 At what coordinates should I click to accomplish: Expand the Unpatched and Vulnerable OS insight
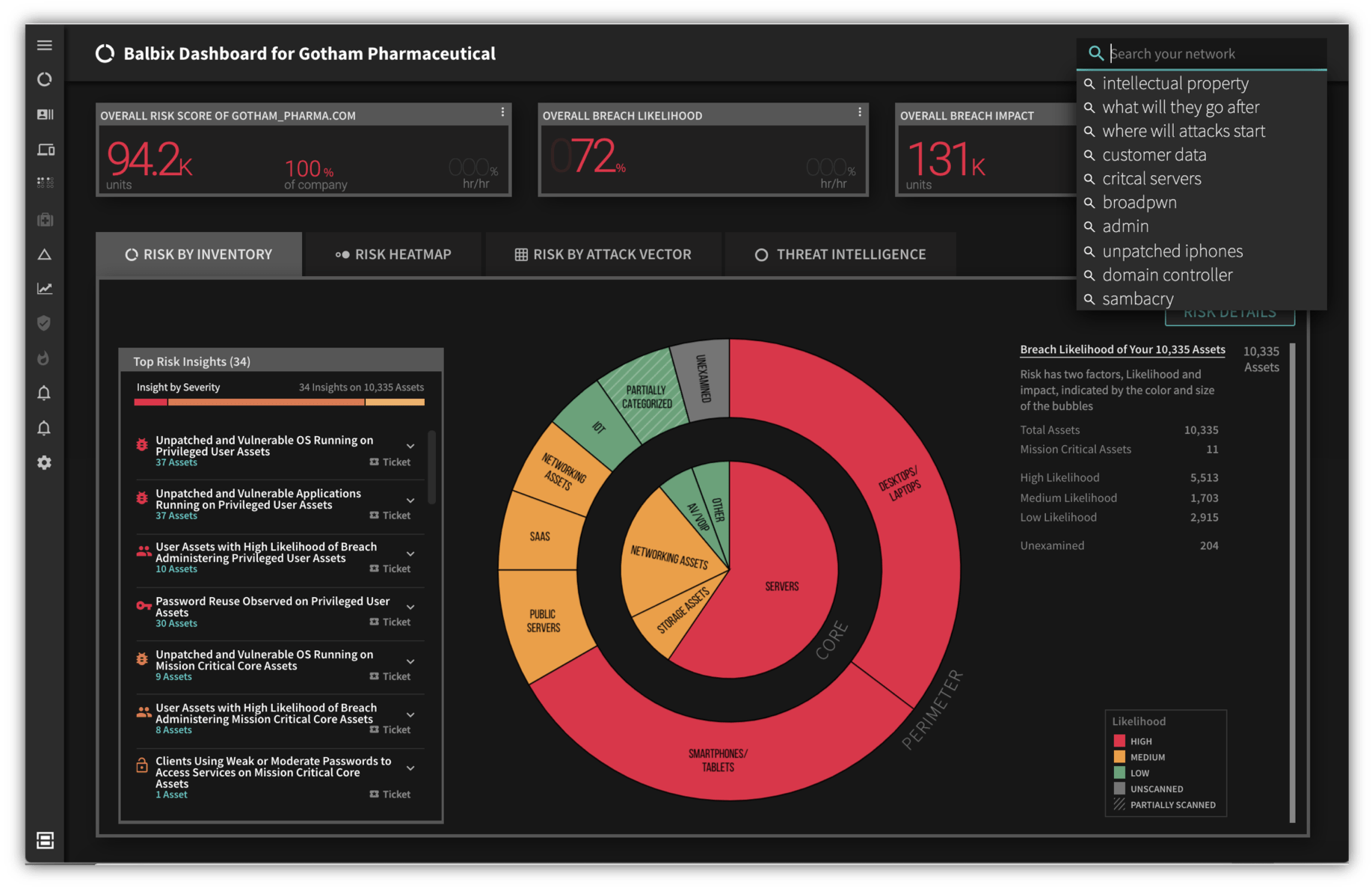click(410, 445)
